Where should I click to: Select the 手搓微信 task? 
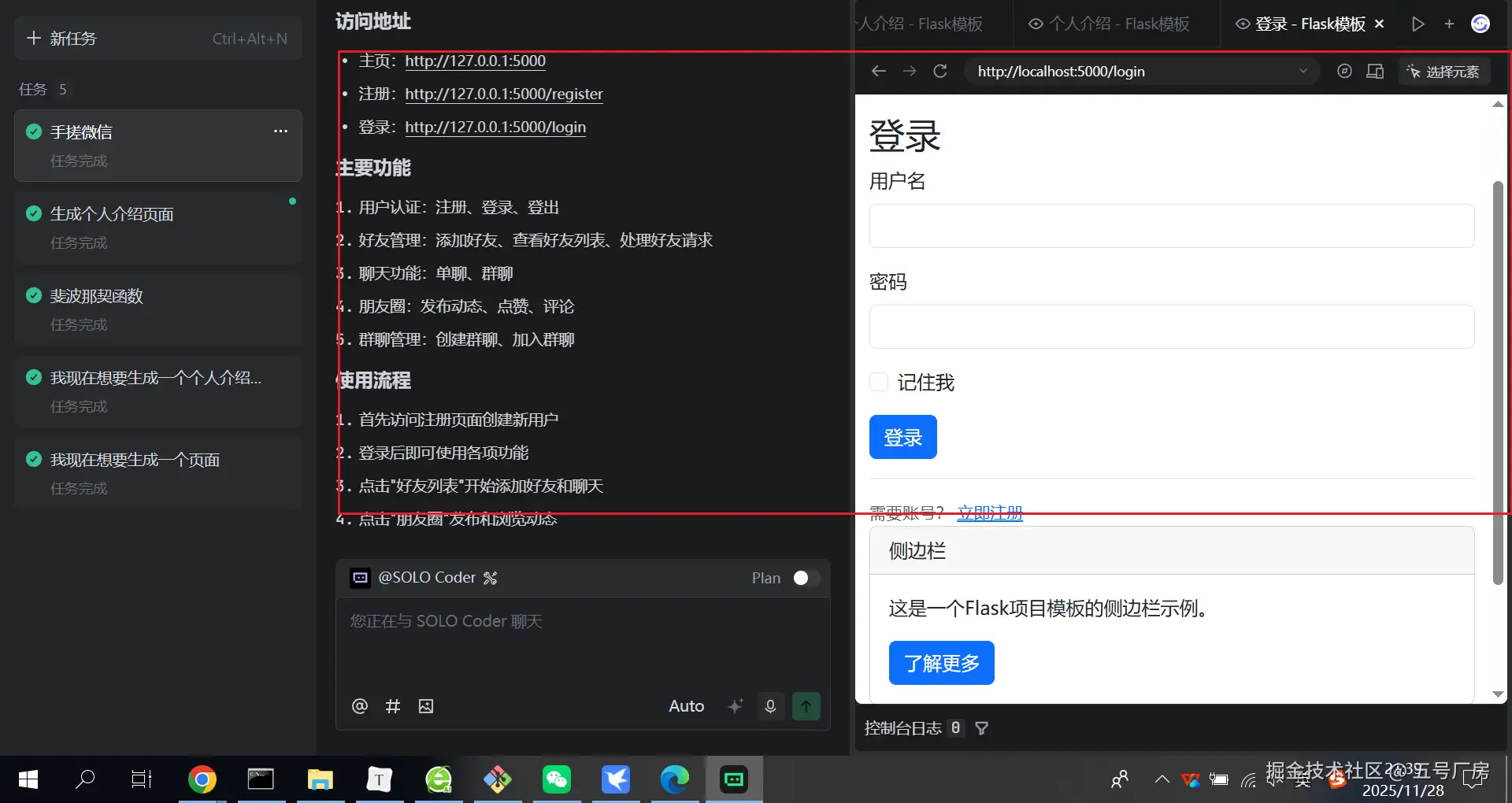click(x=158, y=146)
